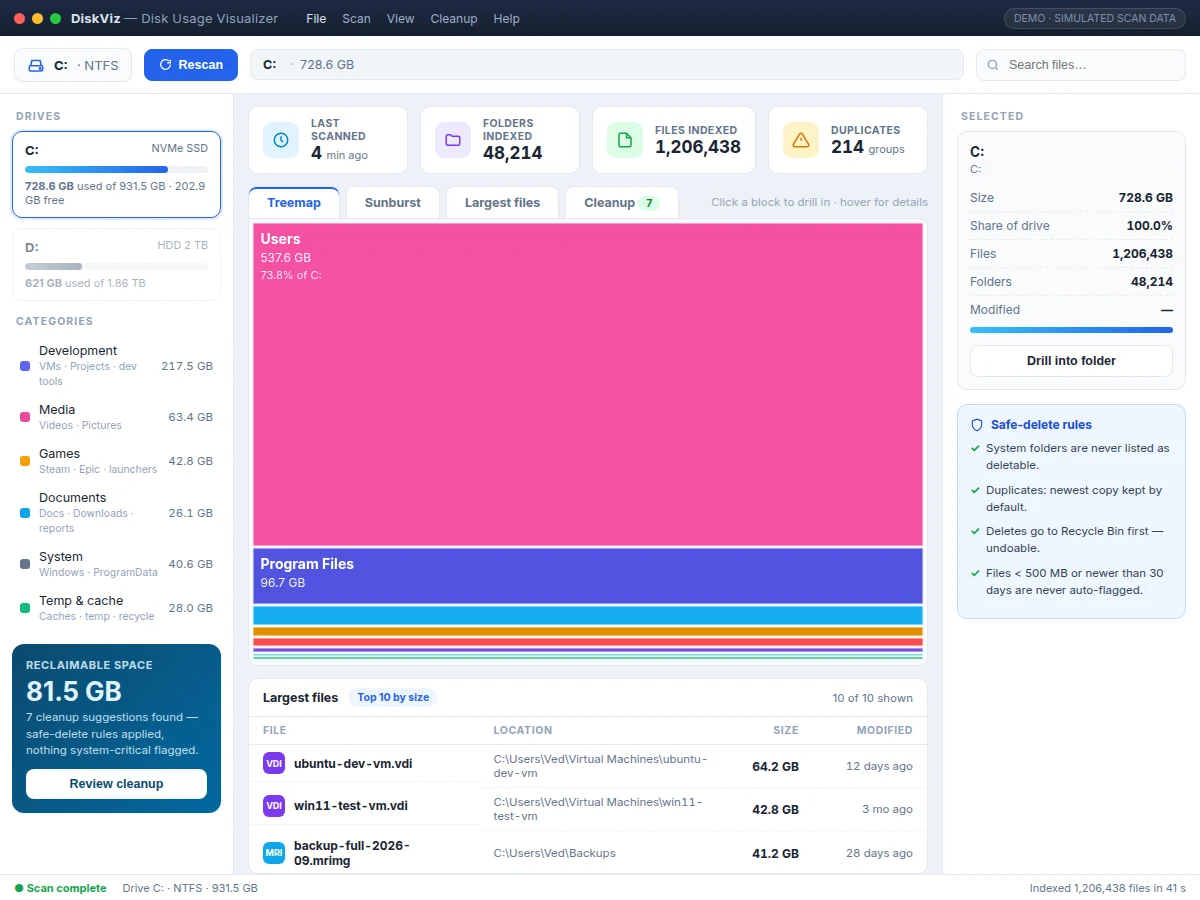Click the LOCATION column header
The image size is (1200, 900).
click(523, 730)
